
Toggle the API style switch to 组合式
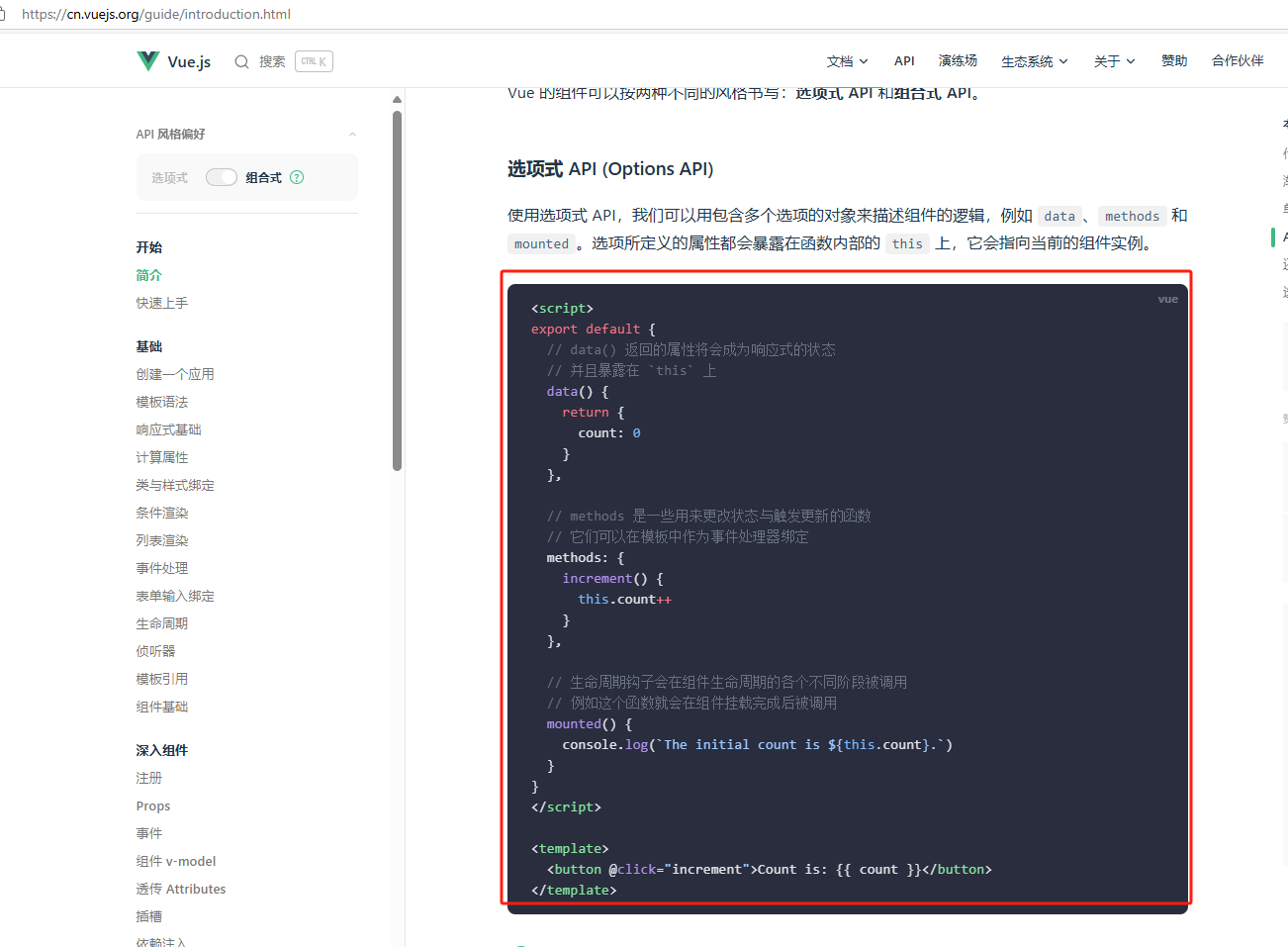tap(222, 177)
